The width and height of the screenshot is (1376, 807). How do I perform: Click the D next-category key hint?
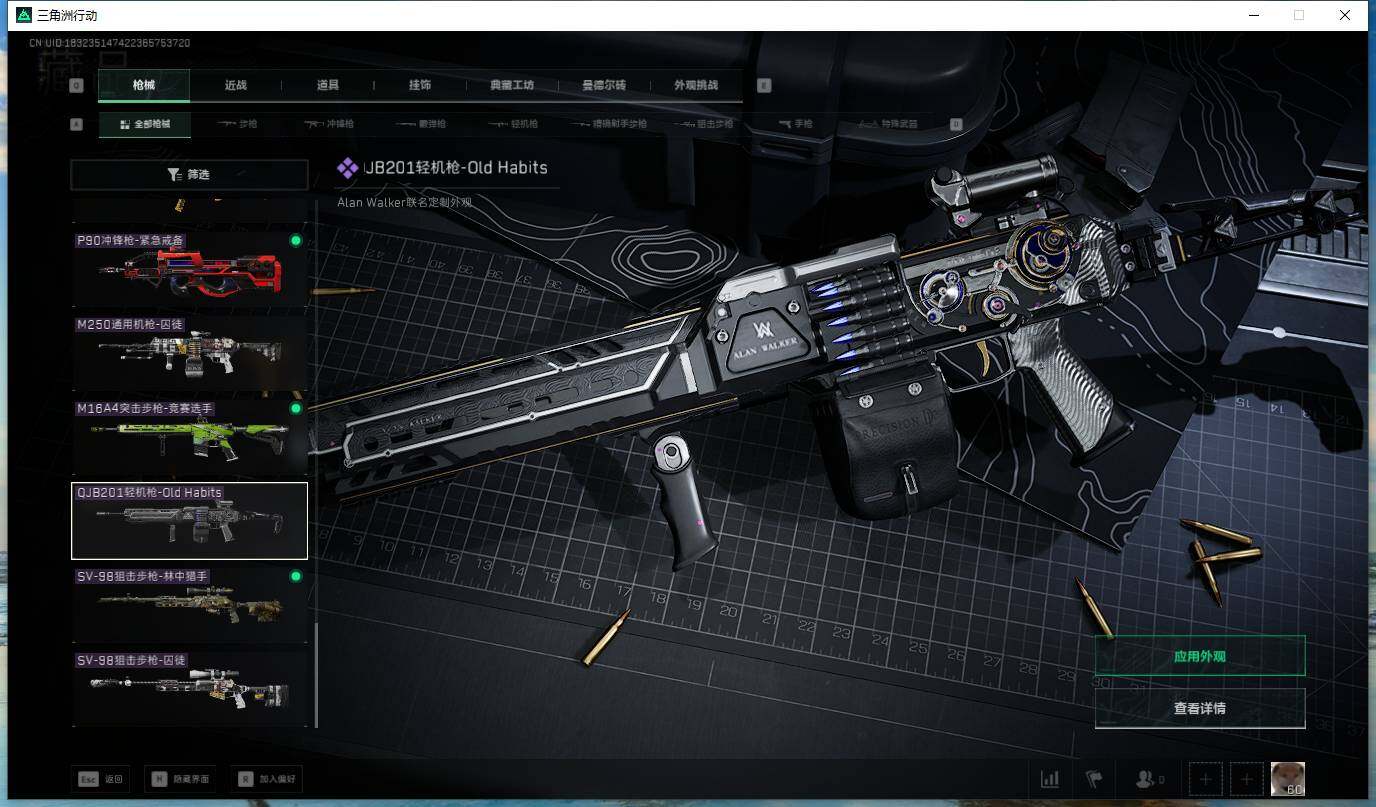[x=956, y=125]
